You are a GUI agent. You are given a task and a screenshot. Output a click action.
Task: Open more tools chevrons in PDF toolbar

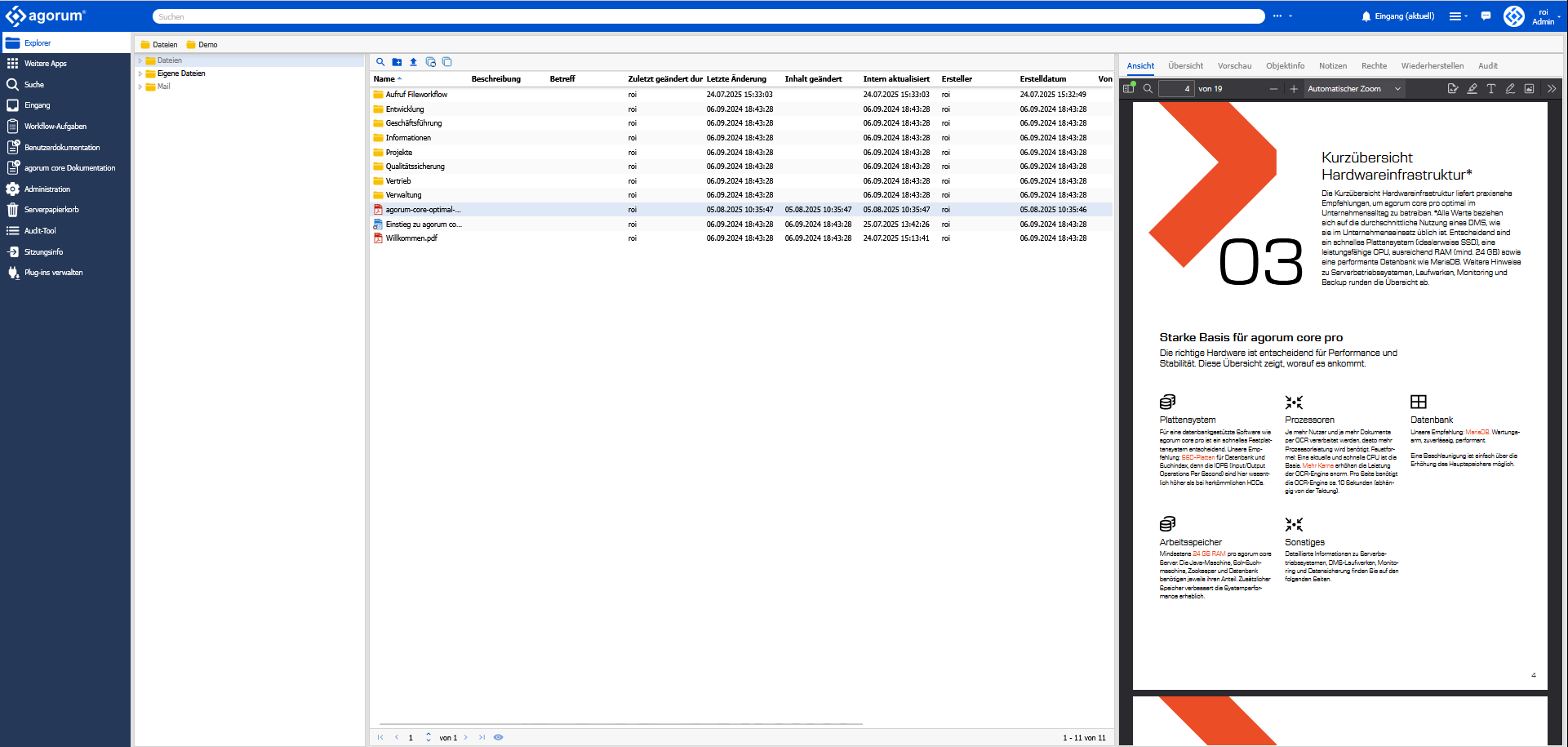tap(1552, 89)
